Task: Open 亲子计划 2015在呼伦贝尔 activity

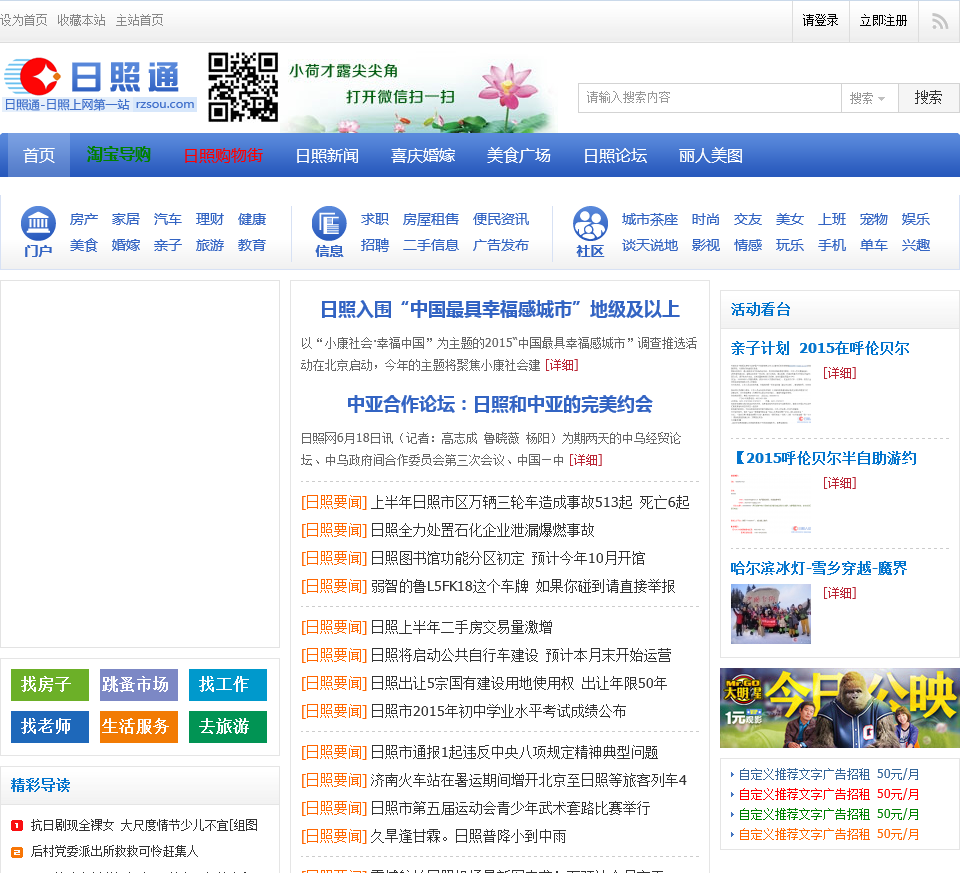Action: (x=820, y=349)
